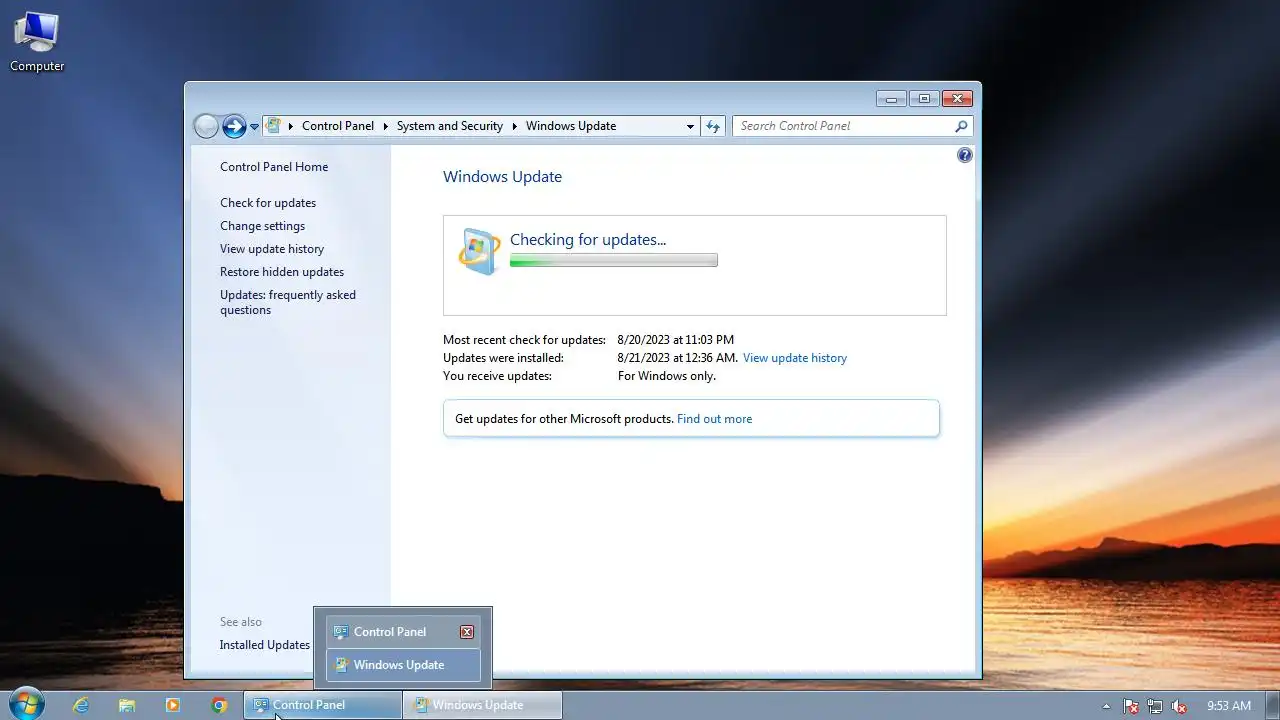Click the Control Panel taskbar button

point(323,705)
